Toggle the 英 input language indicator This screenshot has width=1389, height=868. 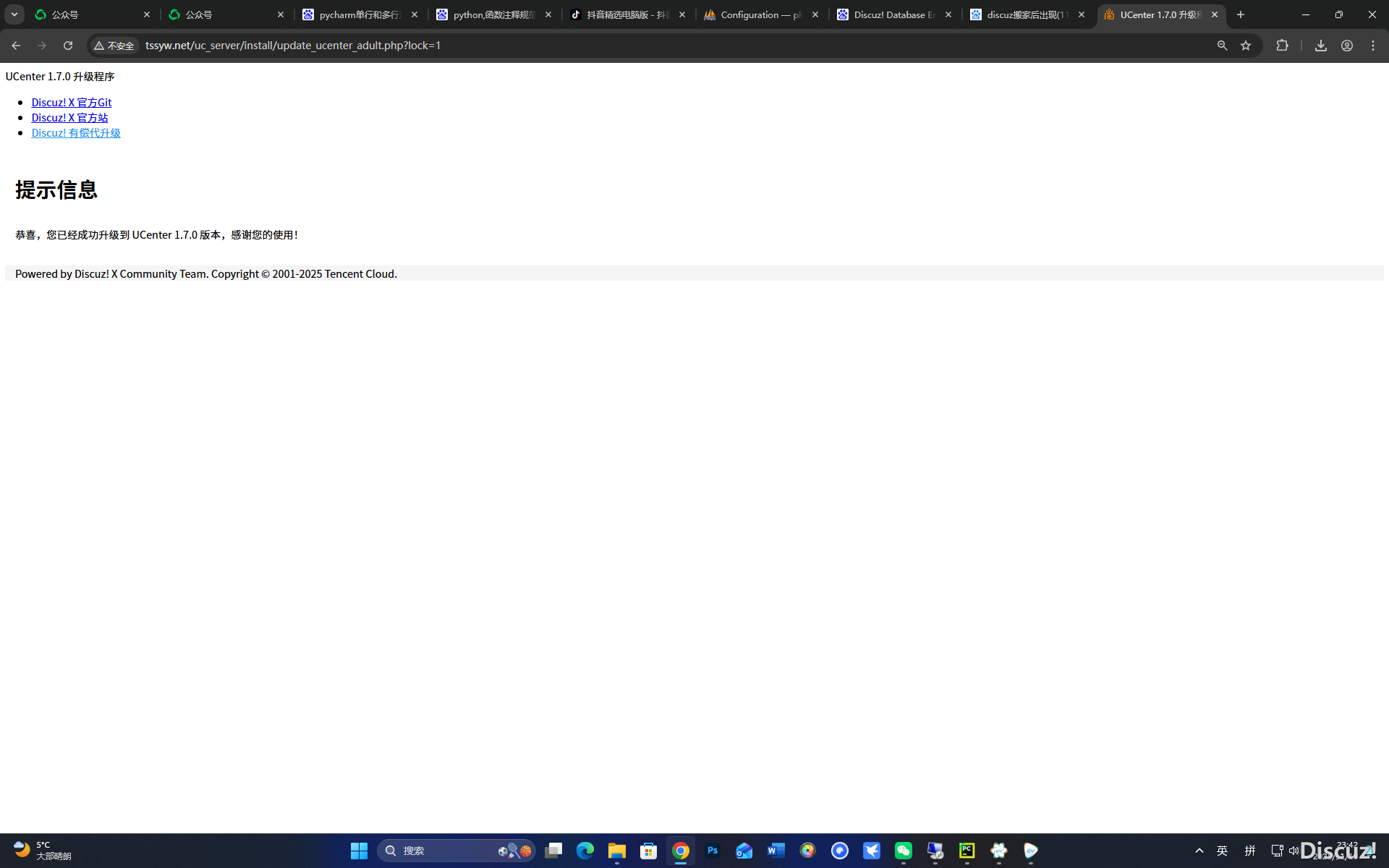coord(1222,851)
